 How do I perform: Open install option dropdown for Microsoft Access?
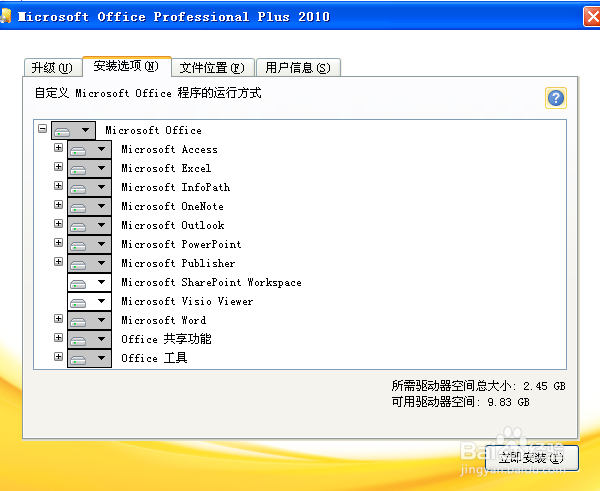[x=90, y=149]
